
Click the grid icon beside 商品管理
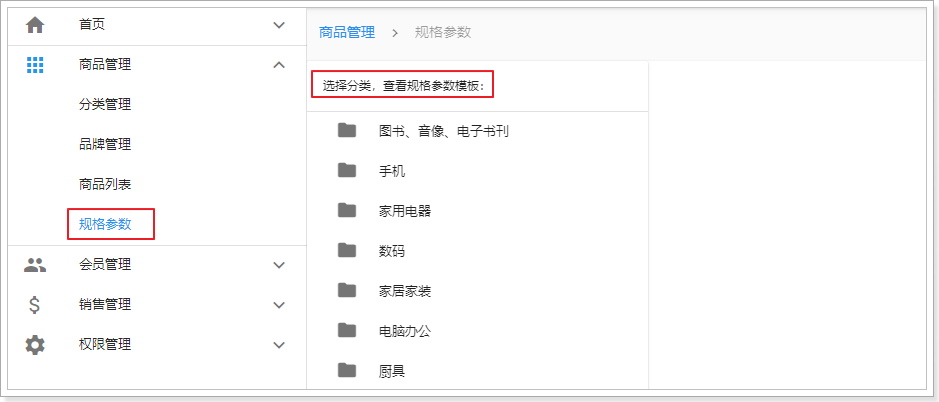(35, 65)
